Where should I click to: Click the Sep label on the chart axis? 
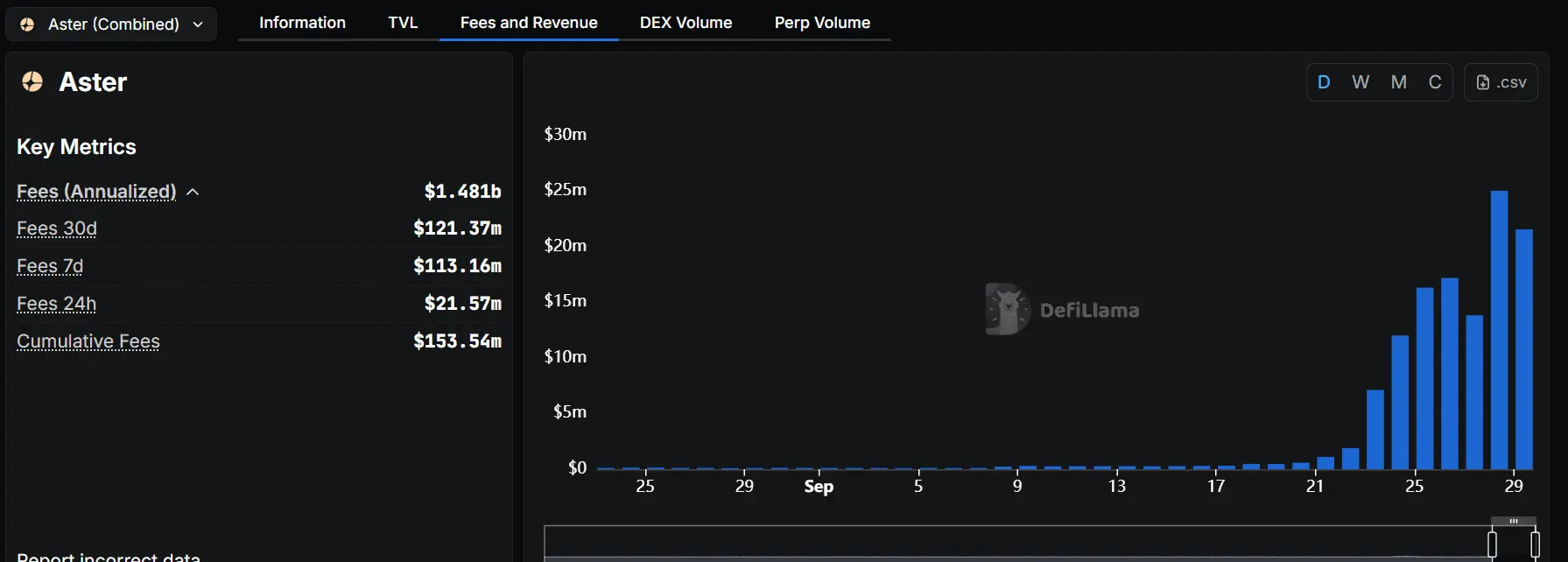(x=819, y=487)
